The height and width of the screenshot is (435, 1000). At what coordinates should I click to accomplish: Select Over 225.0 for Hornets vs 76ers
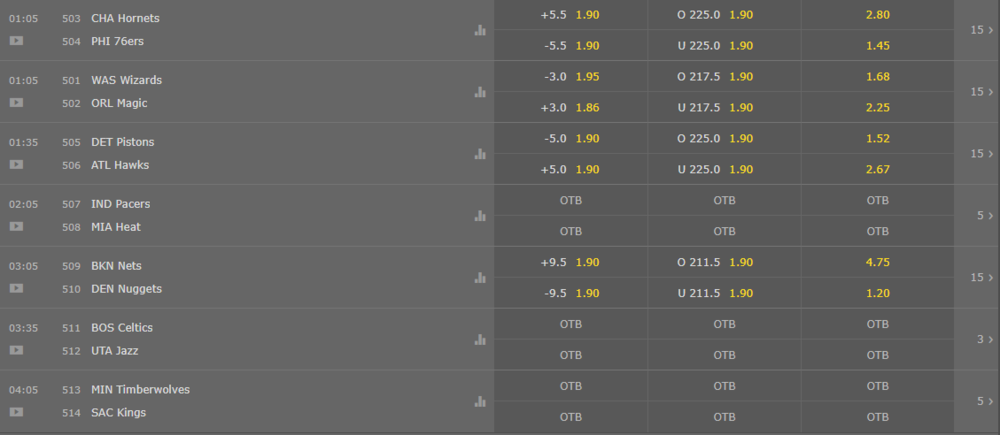coord(724,15)
